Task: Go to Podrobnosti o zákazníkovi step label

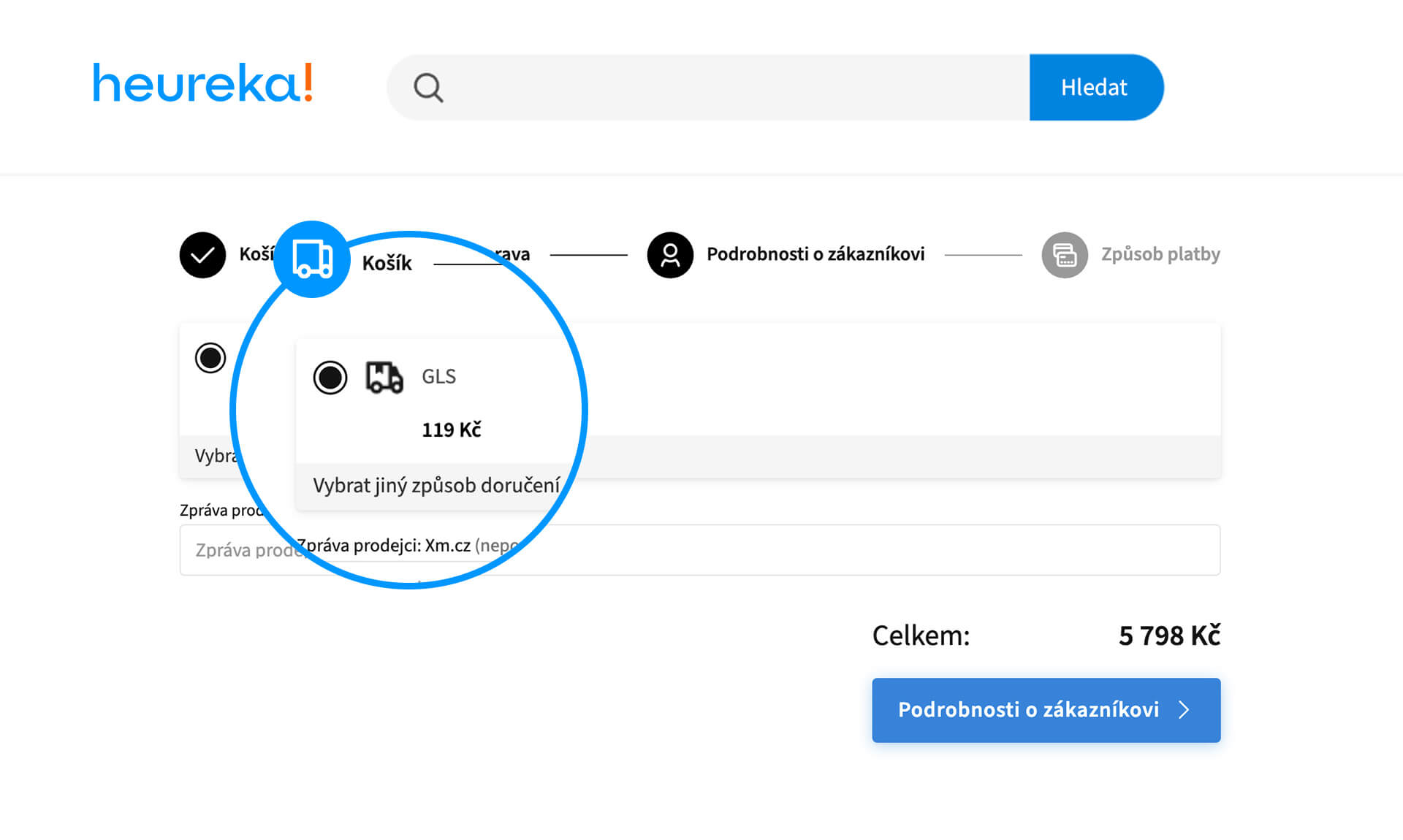Action: [815, 254]
